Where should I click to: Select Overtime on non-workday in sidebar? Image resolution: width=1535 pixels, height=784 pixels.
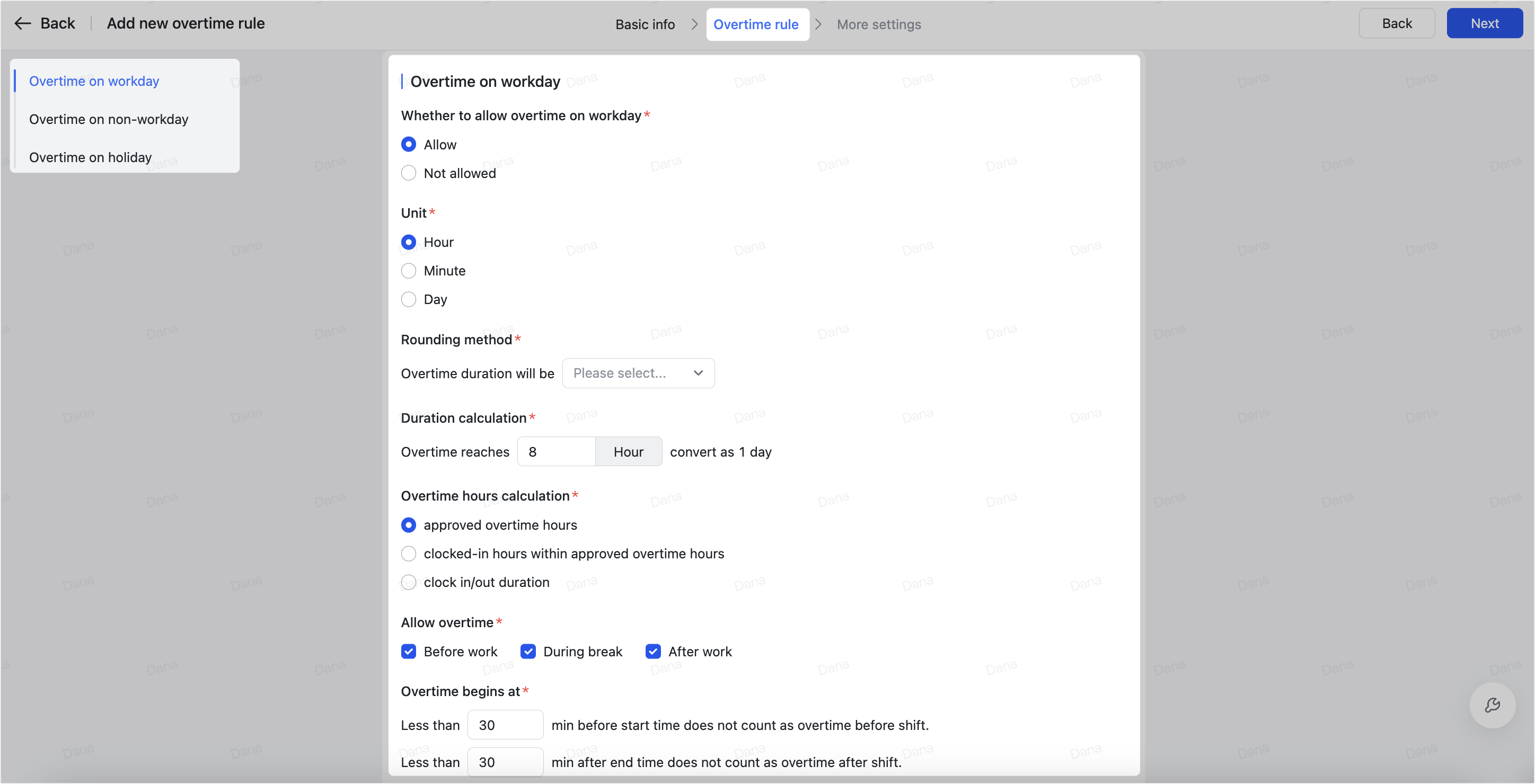109,119
